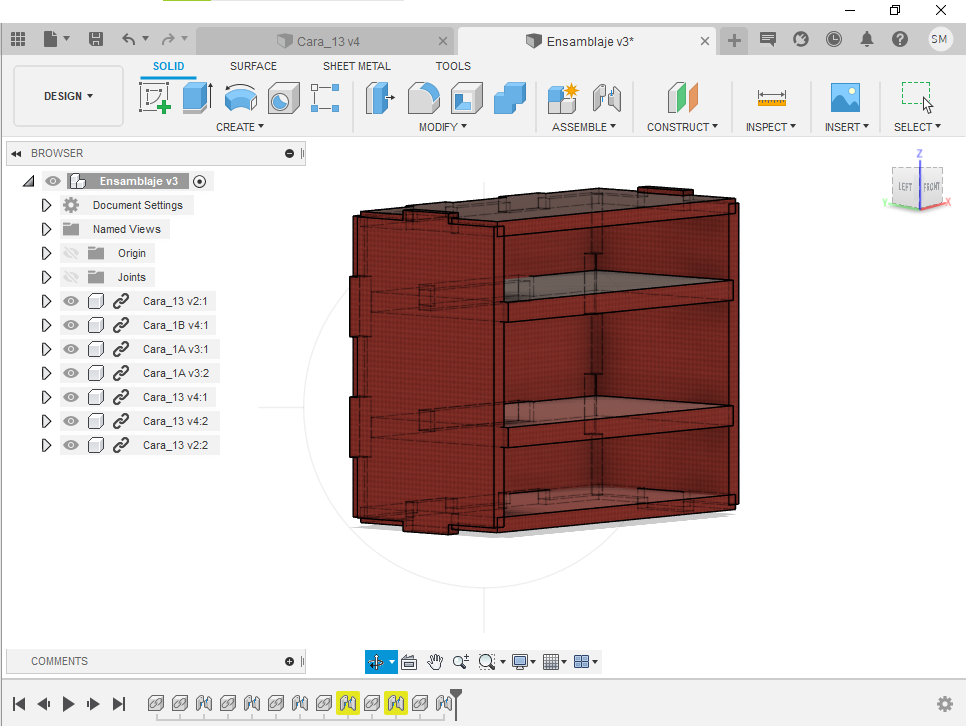Select the Create Sketch tool
This screenshot has height=726, width=966.
click(155, 97)
